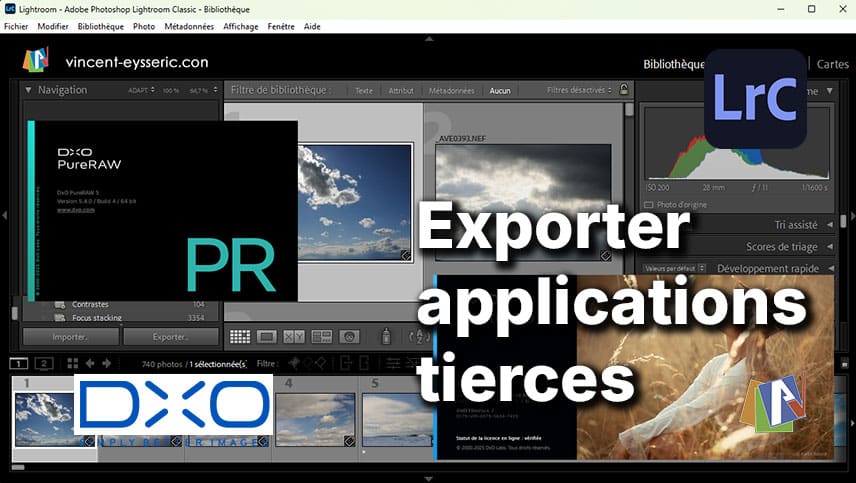856x483 pixels.
Task: Toggle second window button 2
Action: pyautogui.click(x=44, y=363)
